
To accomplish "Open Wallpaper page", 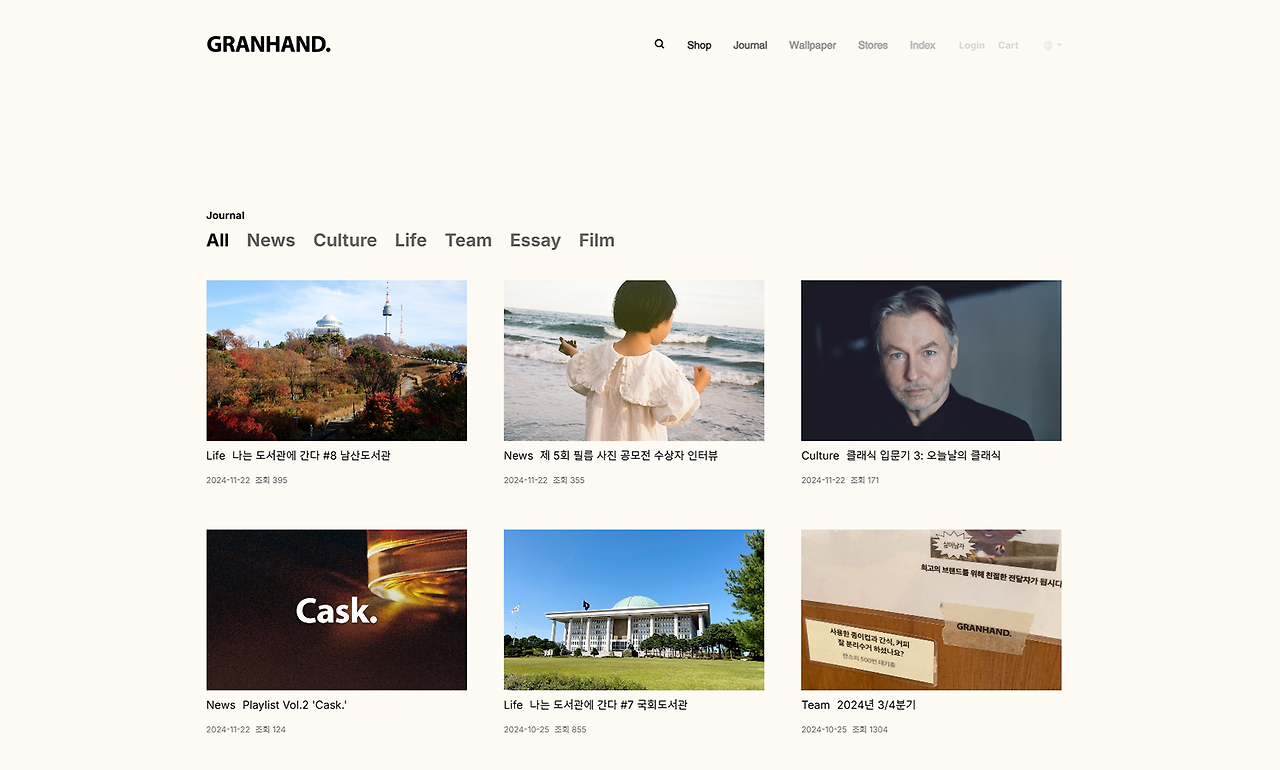I will [812, 45].
